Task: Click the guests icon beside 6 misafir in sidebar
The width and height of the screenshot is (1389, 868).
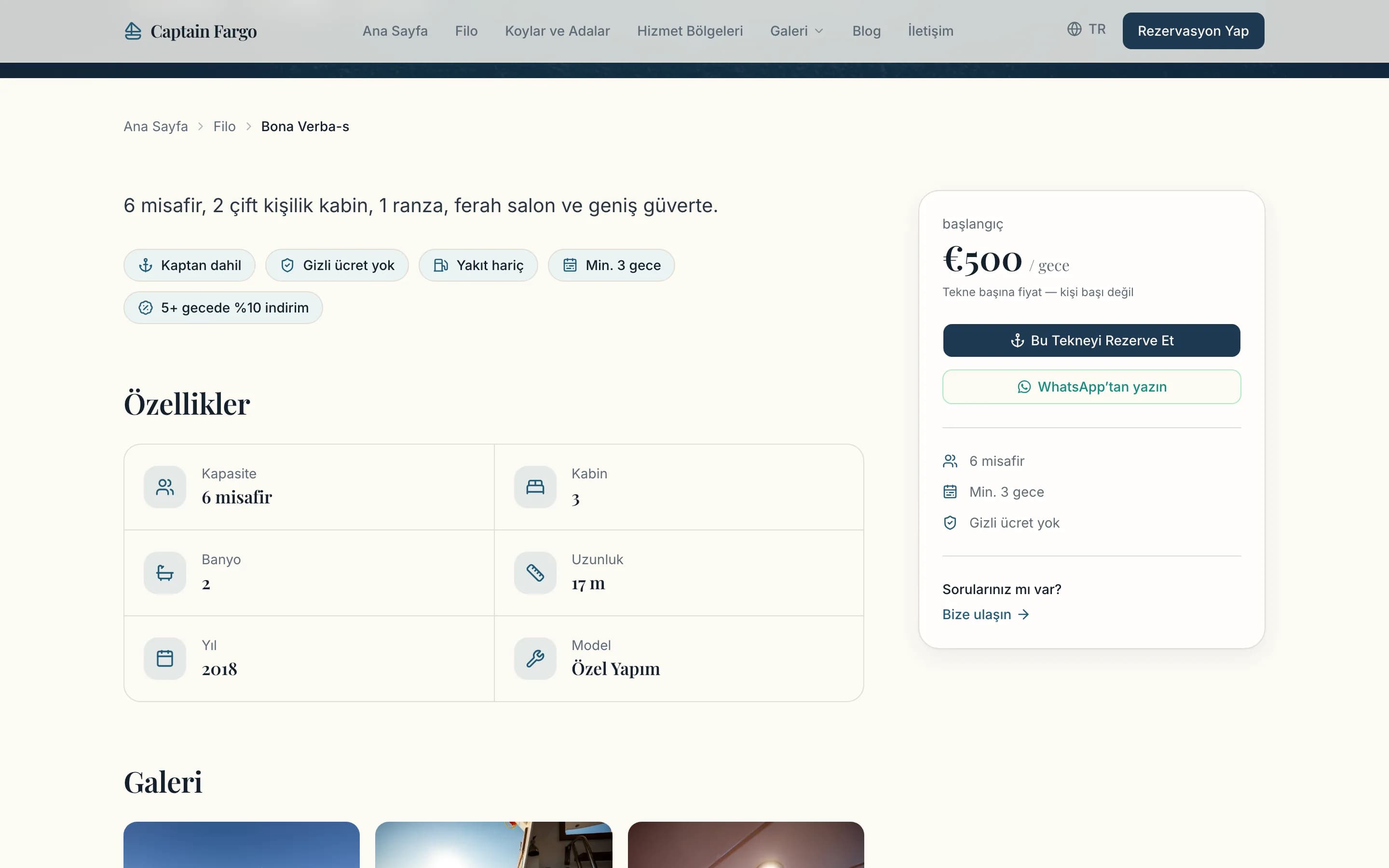Action: coord(950,461)
